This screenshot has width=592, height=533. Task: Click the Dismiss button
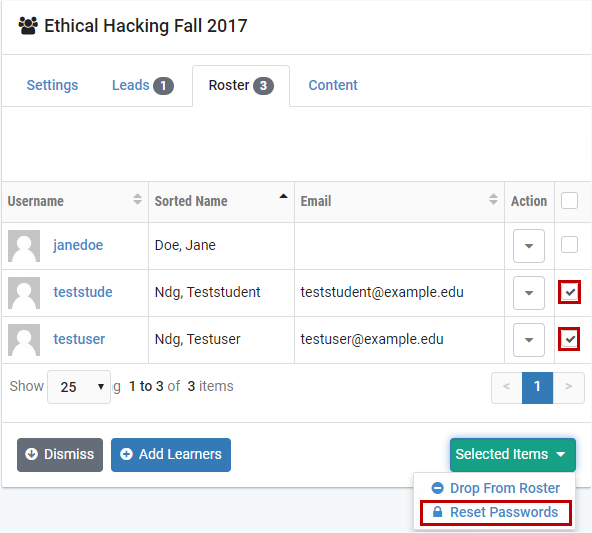pos(60,454)
